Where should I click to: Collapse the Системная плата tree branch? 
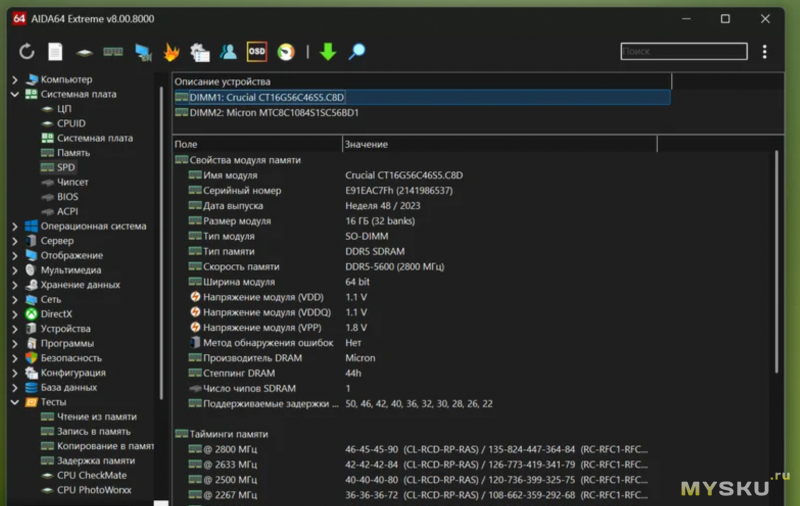[15, 95]
